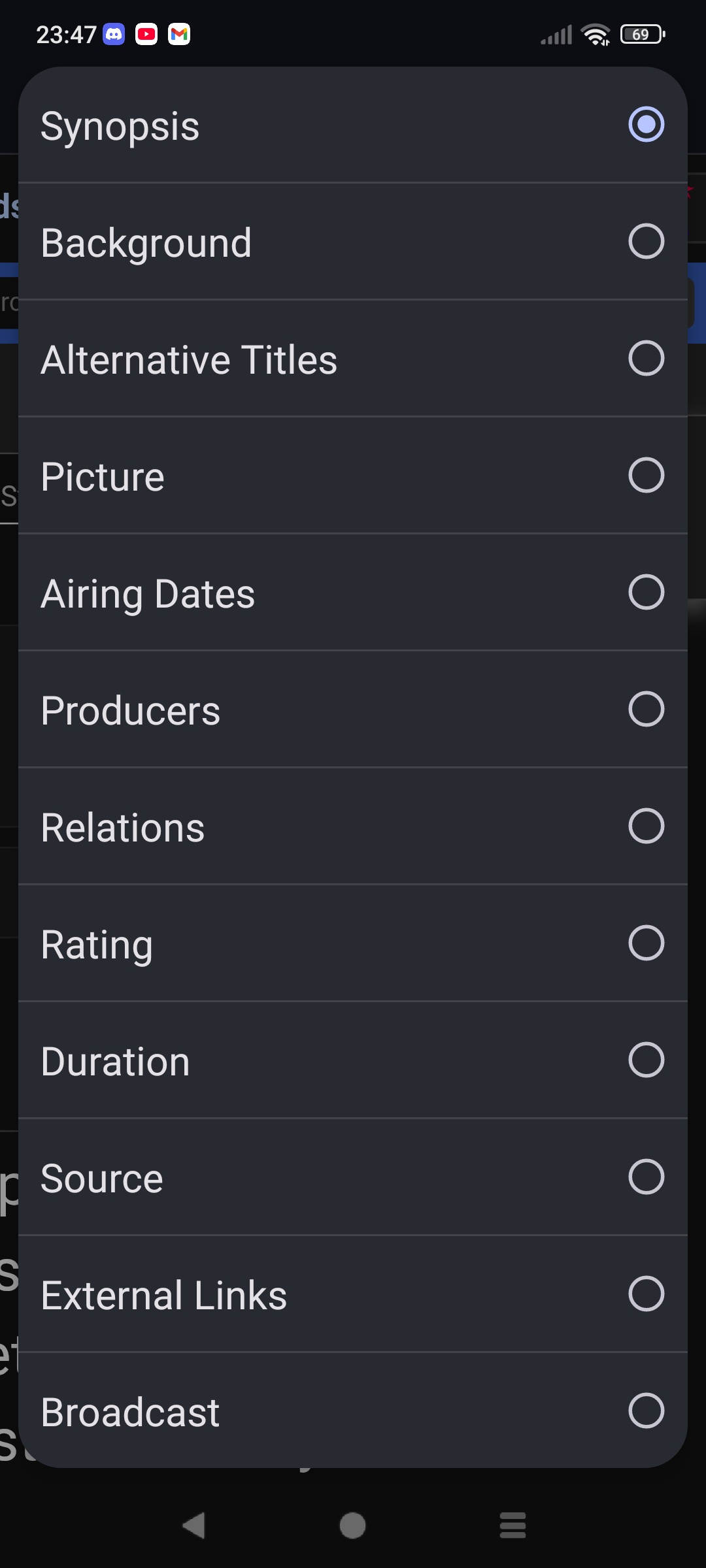Pick Source radio button
The height and width of the screenshot is (1568, 706).
(646, 1177)
